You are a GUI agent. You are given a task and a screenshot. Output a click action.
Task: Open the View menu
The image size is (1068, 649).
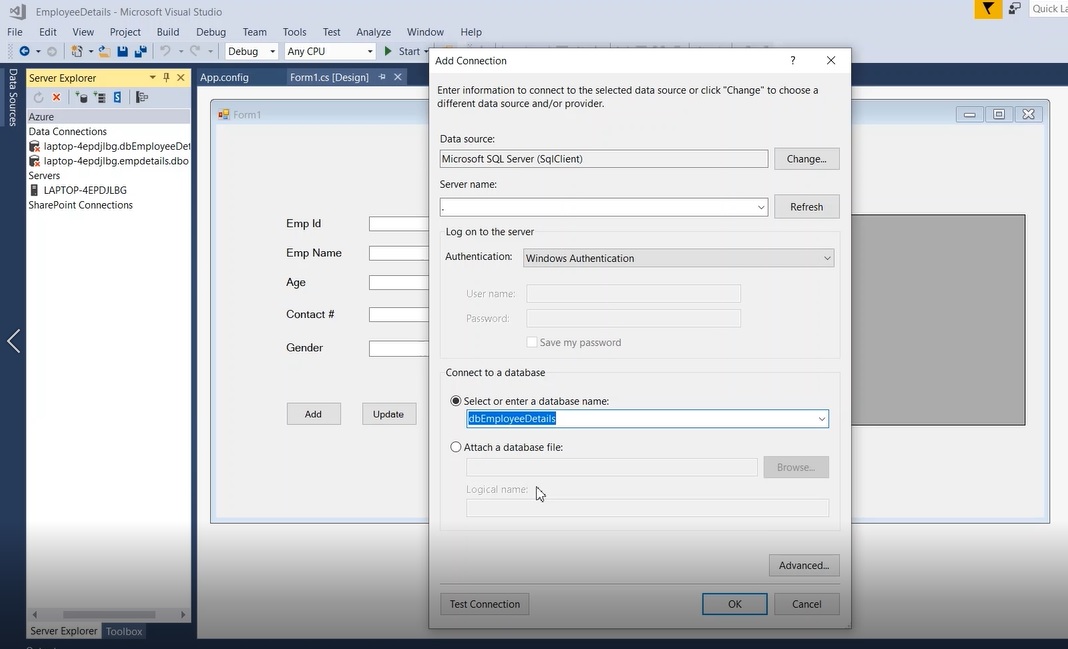pyautogui.click(x=83, y=32)
